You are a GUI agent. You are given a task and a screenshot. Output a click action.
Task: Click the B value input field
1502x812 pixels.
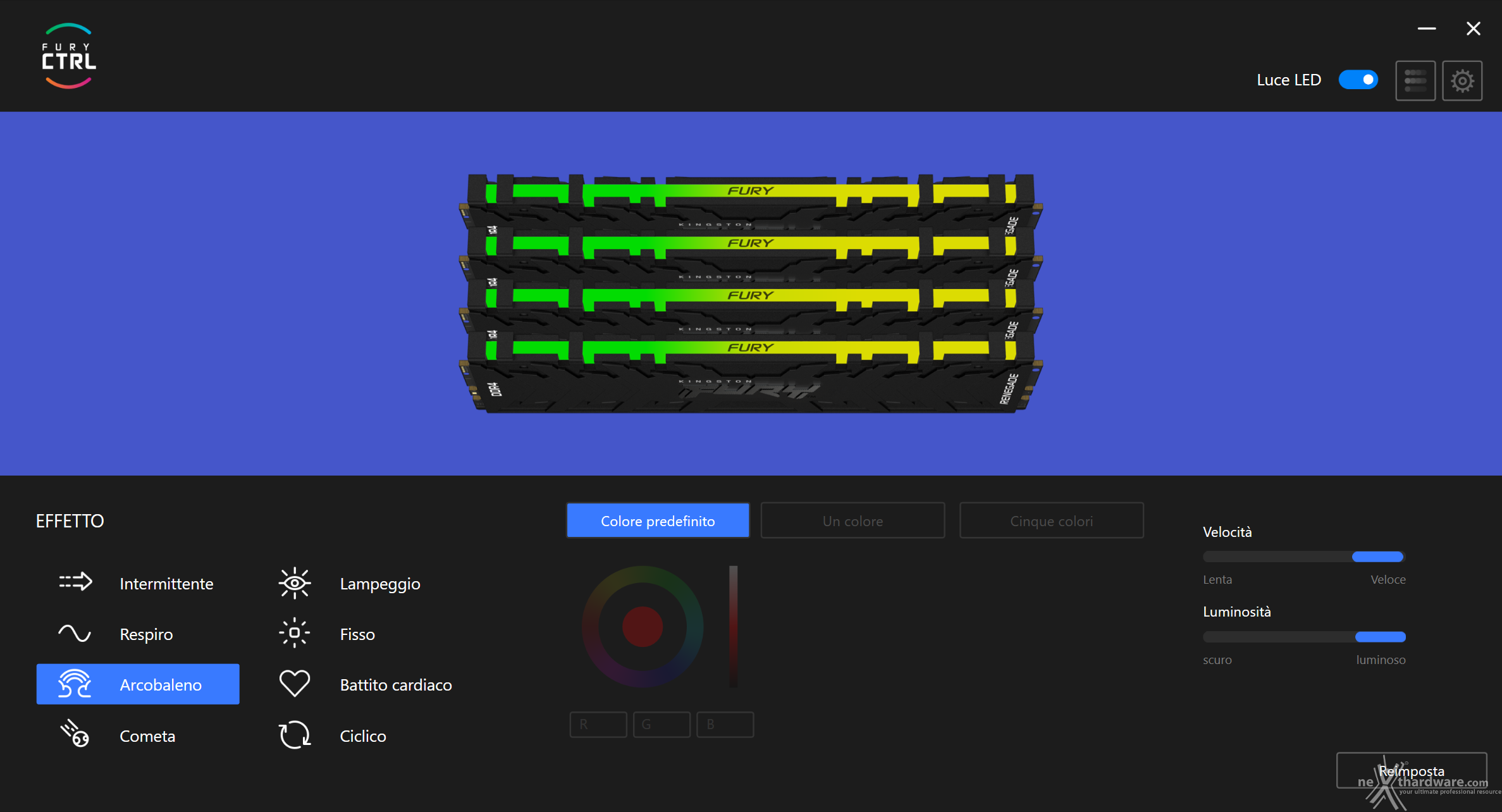coord(725,724)
